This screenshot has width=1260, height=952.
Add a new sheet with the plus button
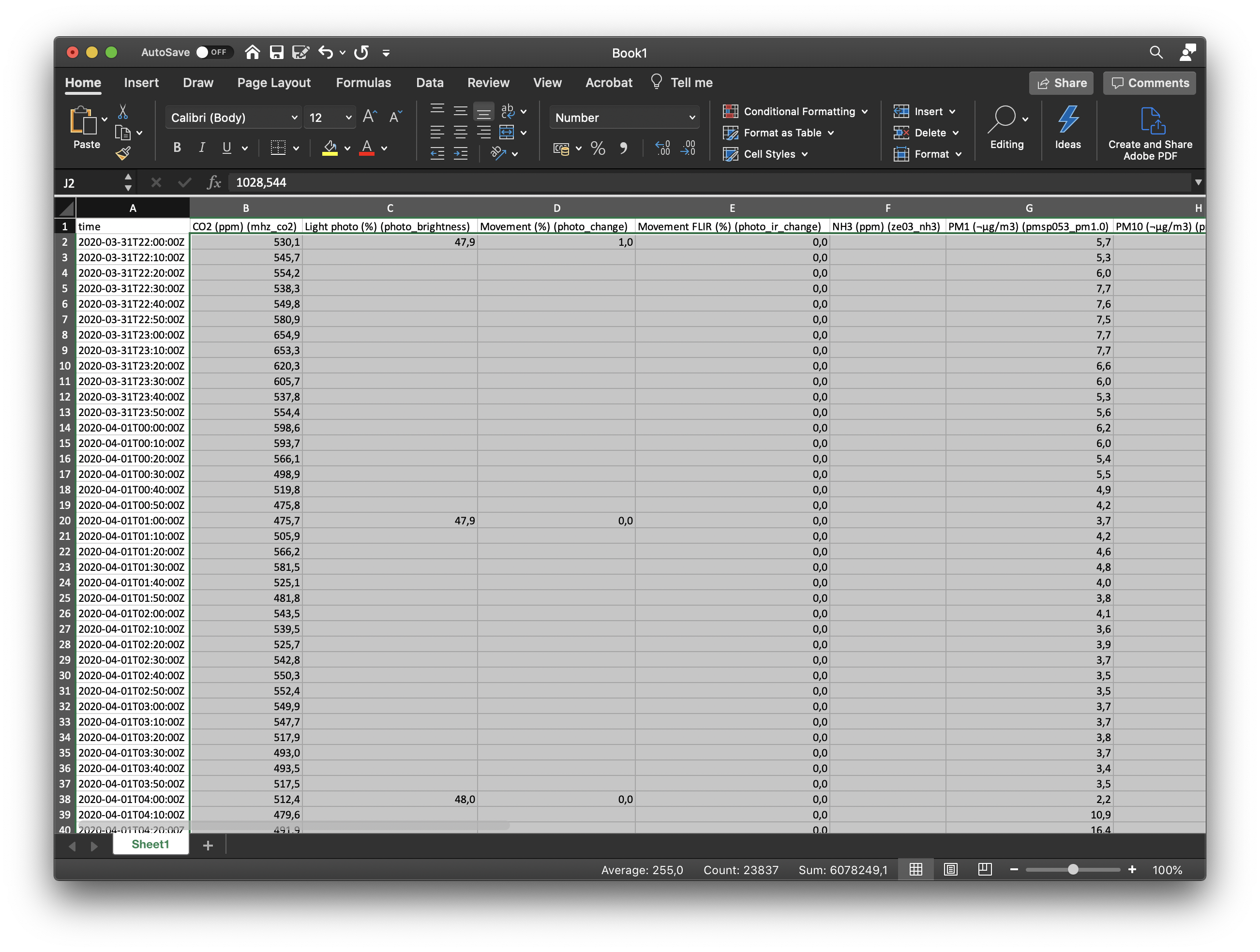(x=208, y=845)
